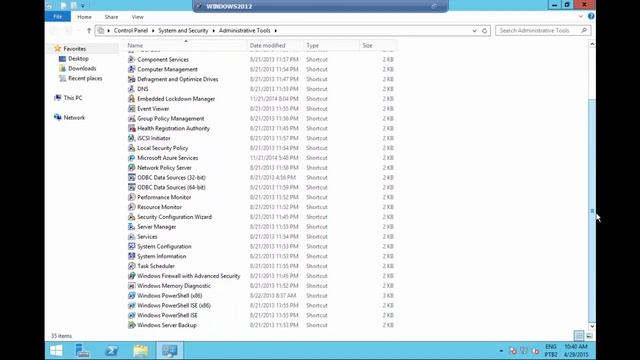Open File Explorer from the taskbar
This screenshot has width=640, height=360.
pos(141,351)
